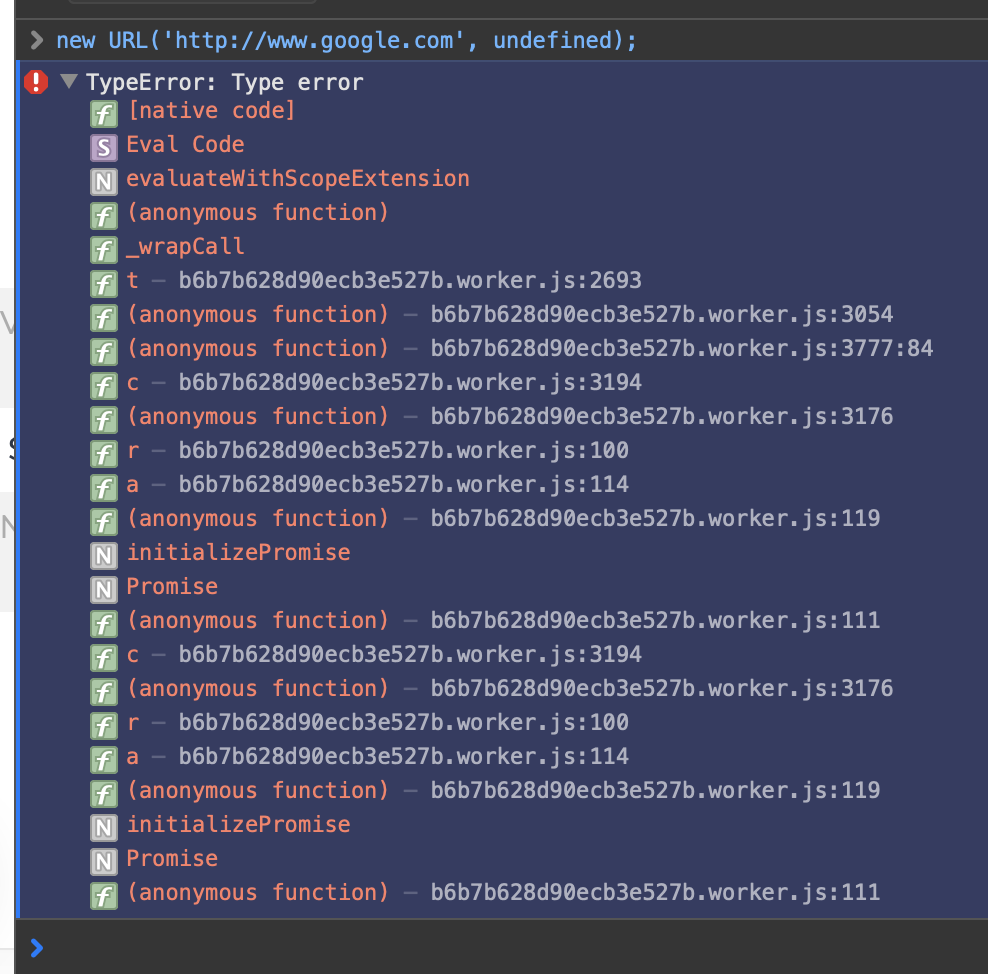
Task: Click the function icon on the second r frame
Action: 103,726
